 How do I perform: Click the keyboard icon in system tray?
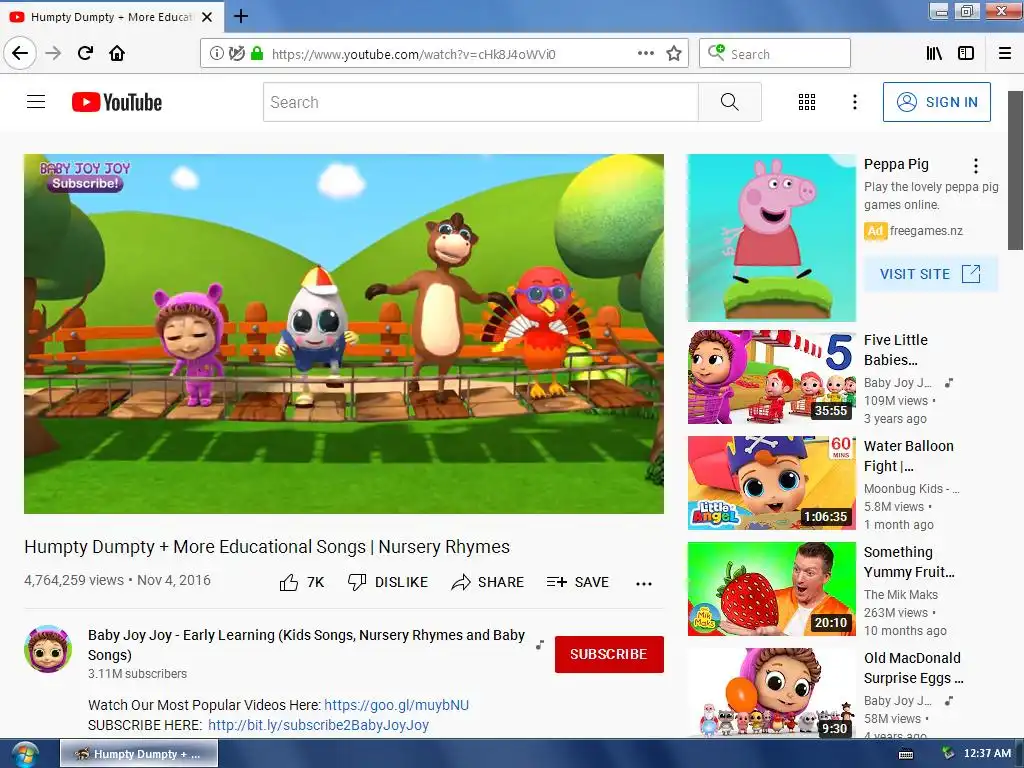pyautogui.click(x=906, y=754)
